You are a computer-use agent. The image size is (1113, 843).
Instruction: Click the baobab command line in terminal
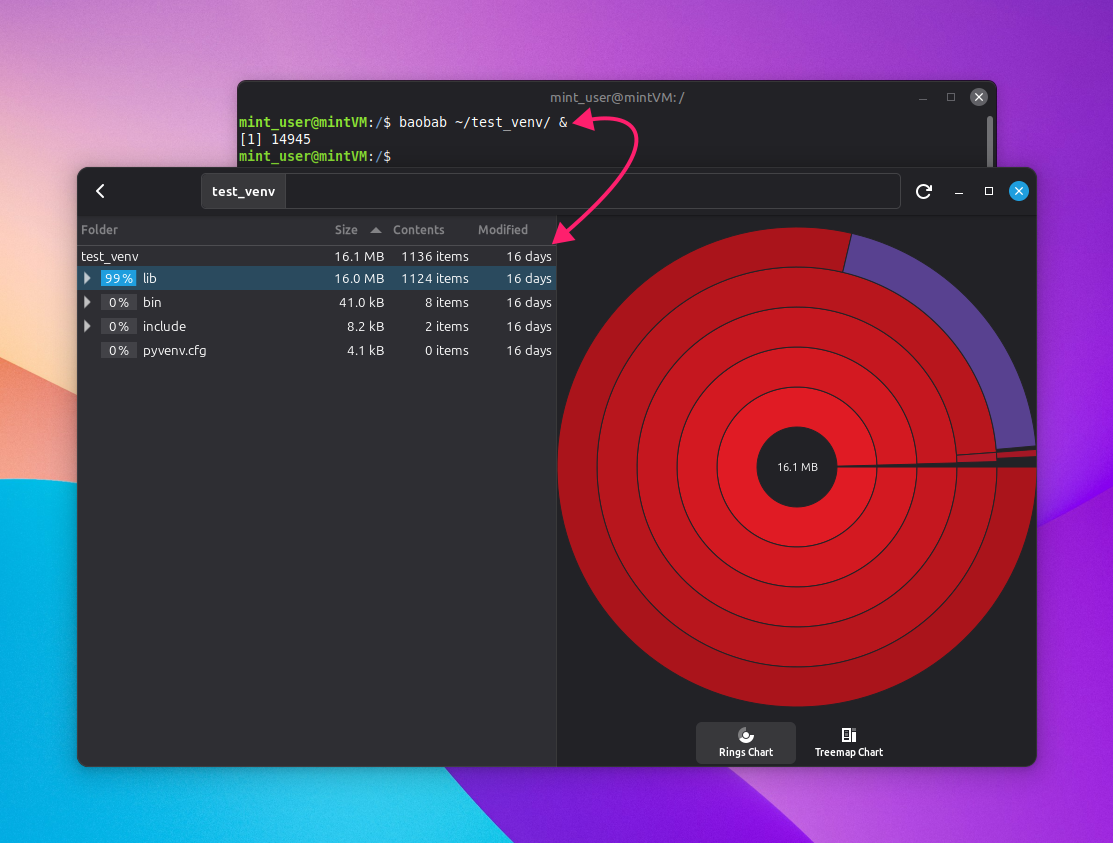coord(403,122)
